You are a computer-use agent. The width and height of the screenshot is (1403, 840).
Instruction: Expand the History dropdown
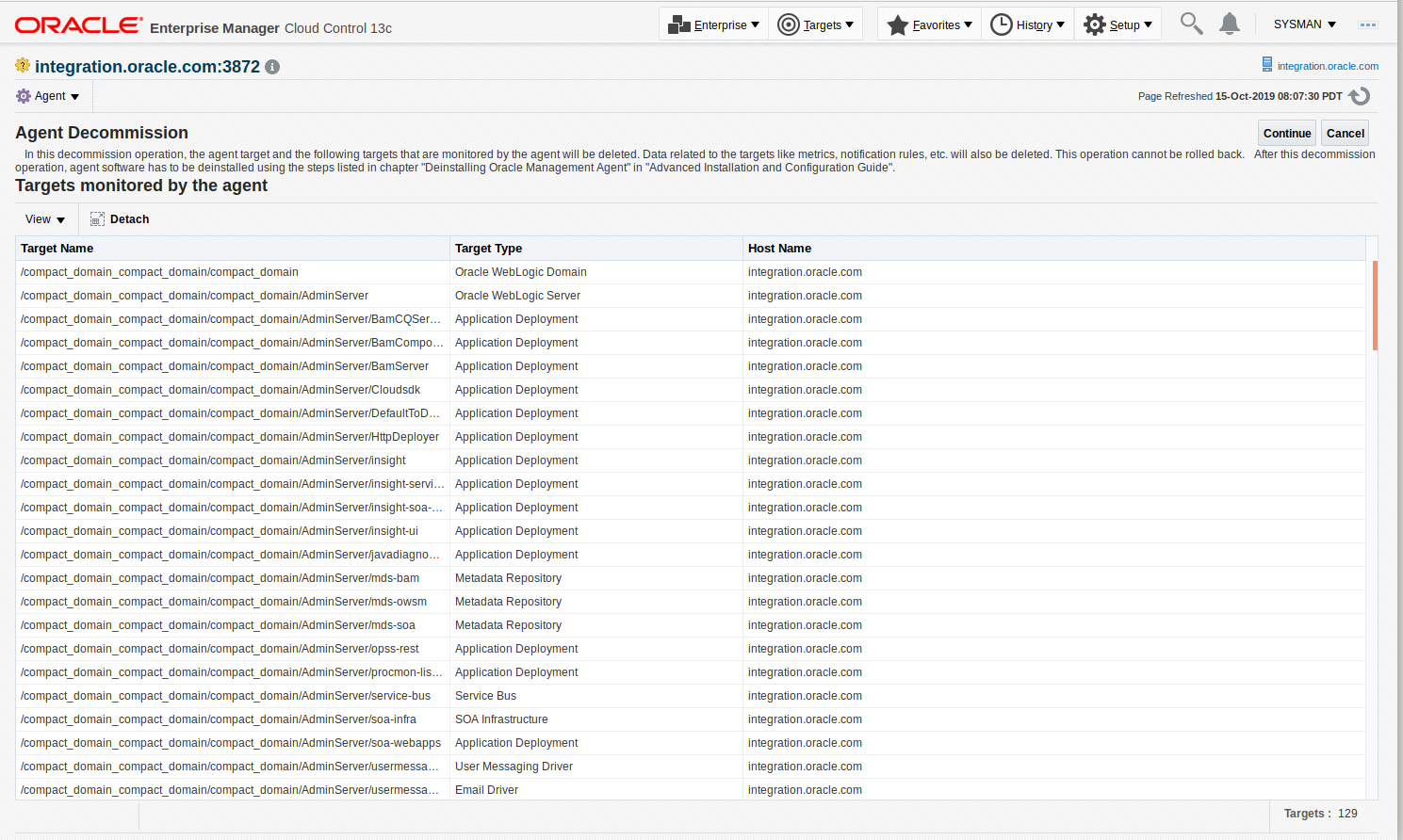[1027, 24]
